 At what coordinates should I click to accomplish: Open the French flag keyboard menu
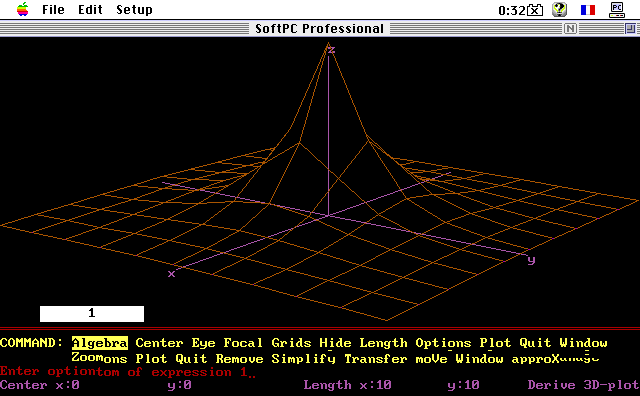[588, 10]
